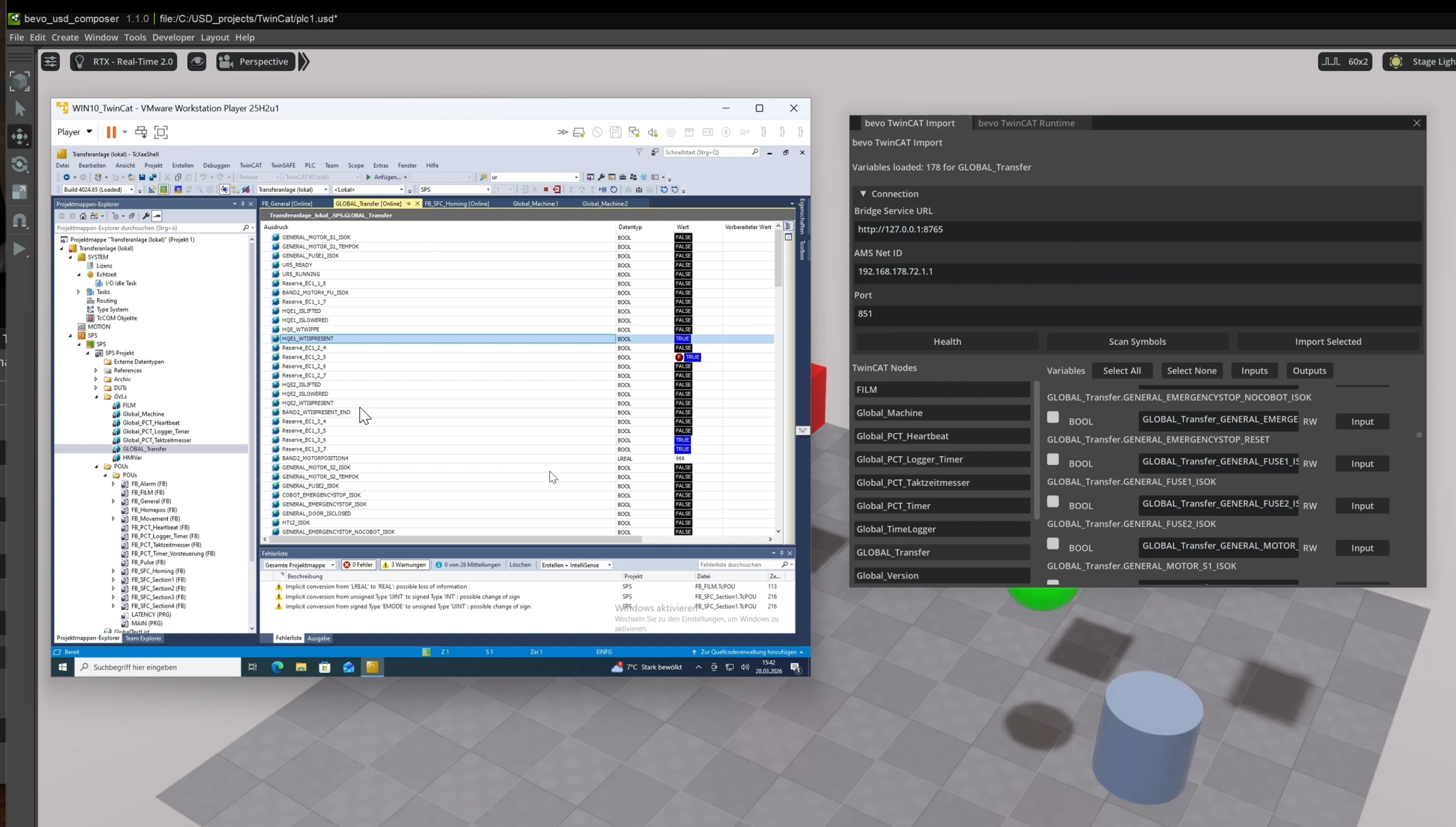1456x827 pixels.
Task: Open the TwinCAT menu in TcXaeShell
Action: pos(251,166)
